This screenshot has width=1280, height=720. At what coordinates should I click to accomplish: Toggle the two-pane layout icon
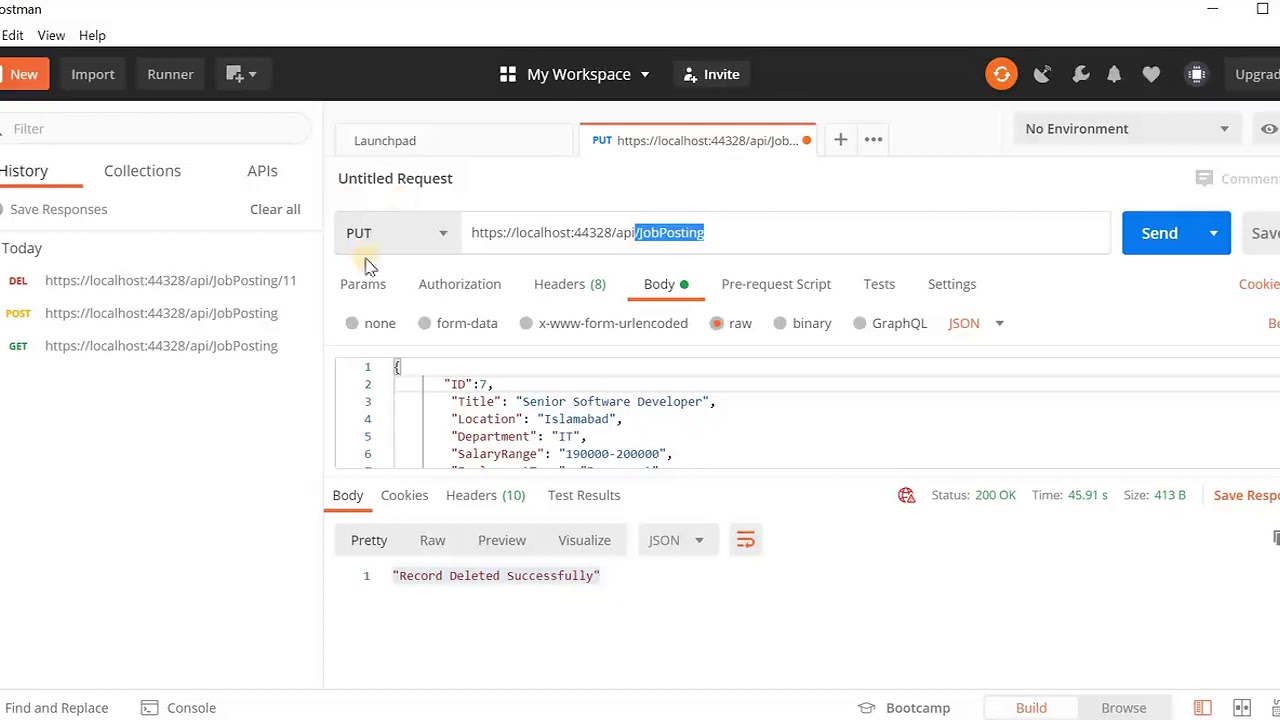[1203, 708]
